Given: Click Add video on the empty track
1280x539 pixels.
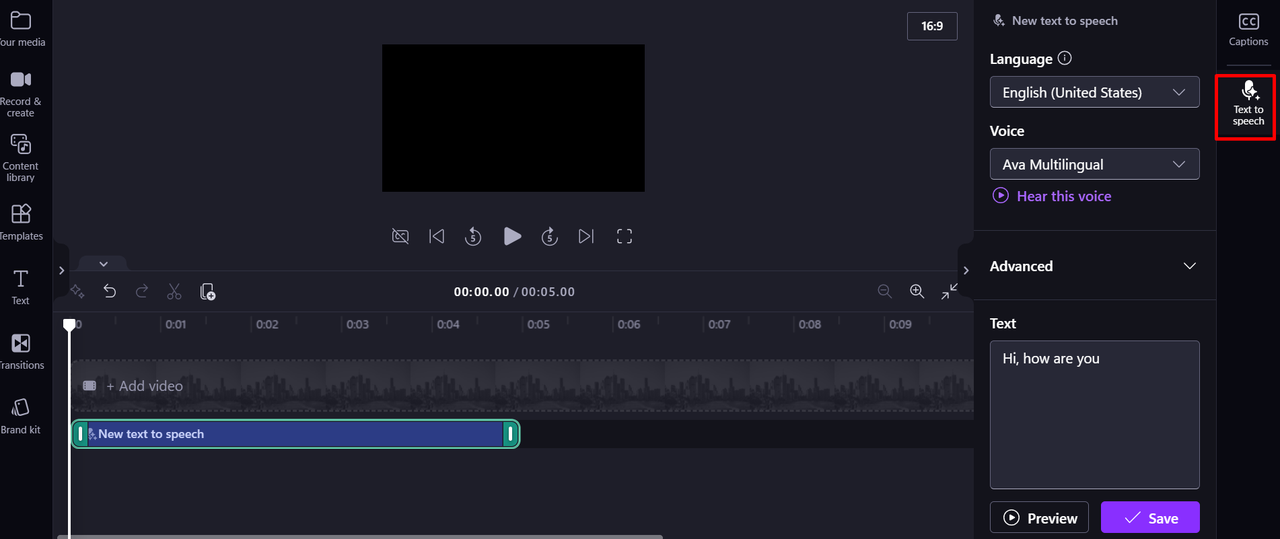Looking at the screenshot, I should [133, 386].
